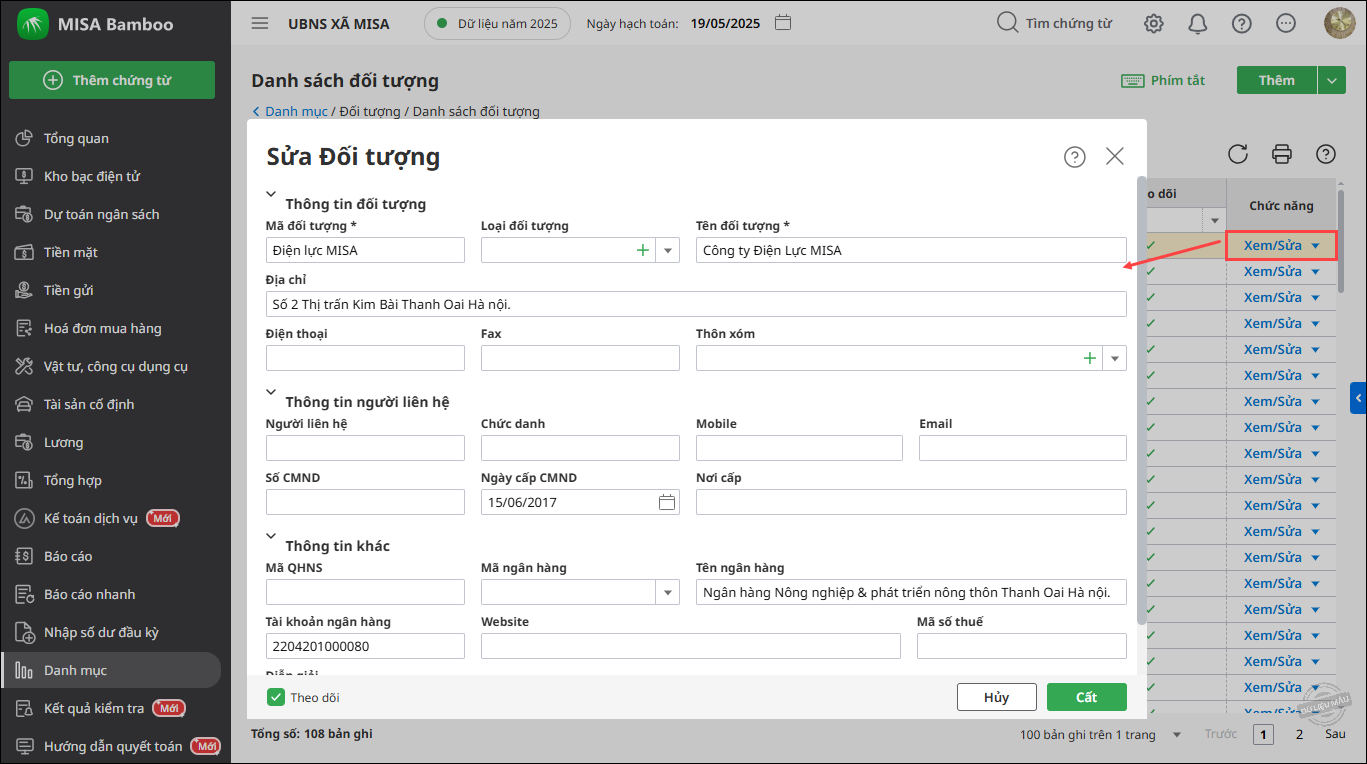The image size is (1367, 764).
Task: Click the top bar help question icon
Action: pos(1242,23)
